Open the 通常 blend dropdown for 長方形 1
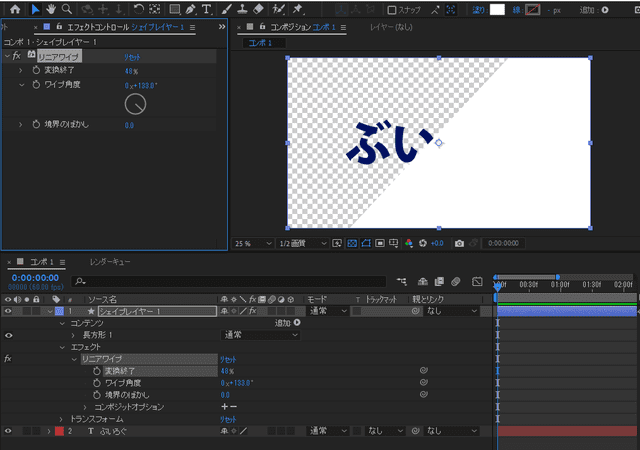The image size is (640, 450). point(260,335)
